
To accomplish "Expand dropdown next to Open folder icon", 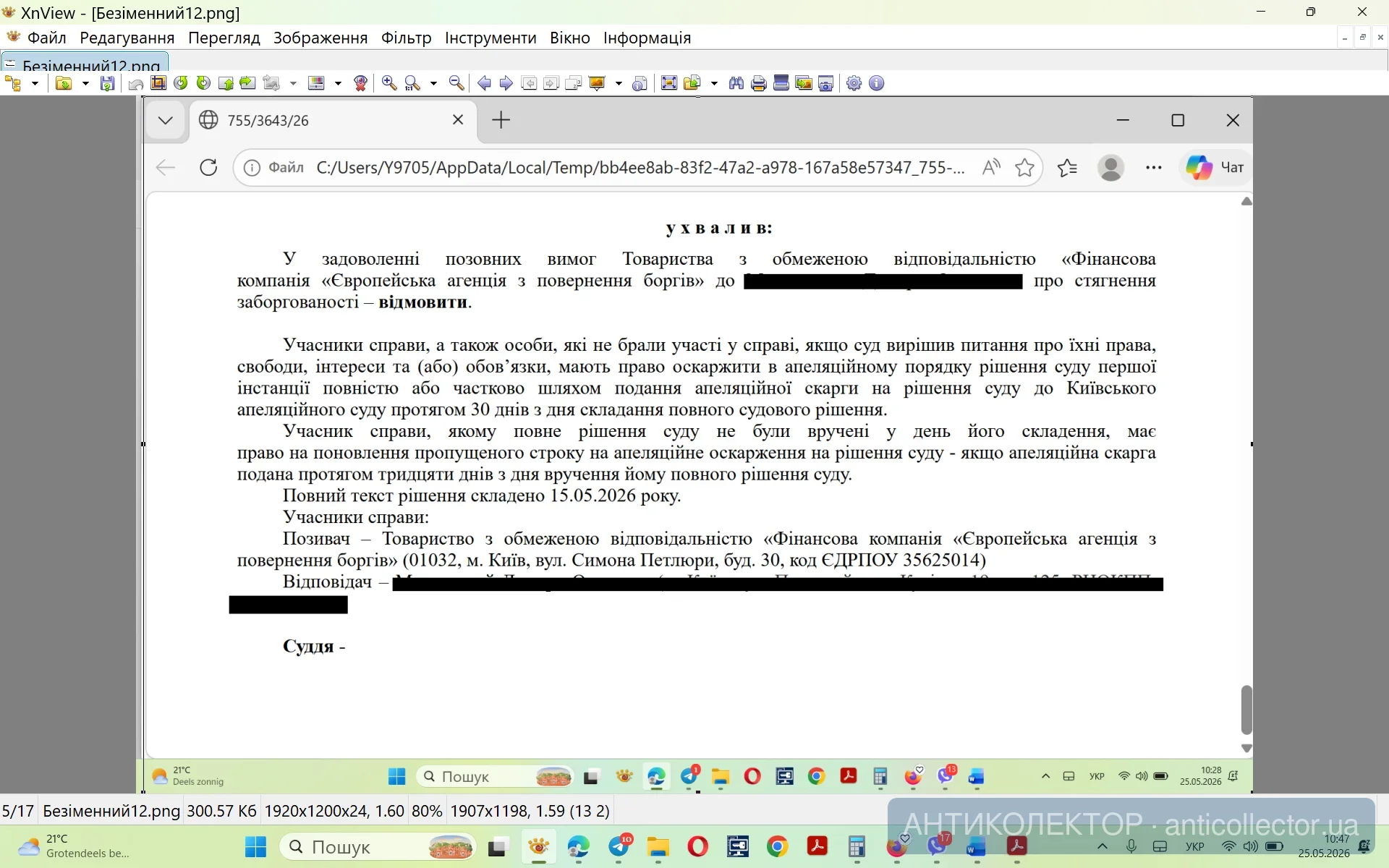I will click(85, 83).
